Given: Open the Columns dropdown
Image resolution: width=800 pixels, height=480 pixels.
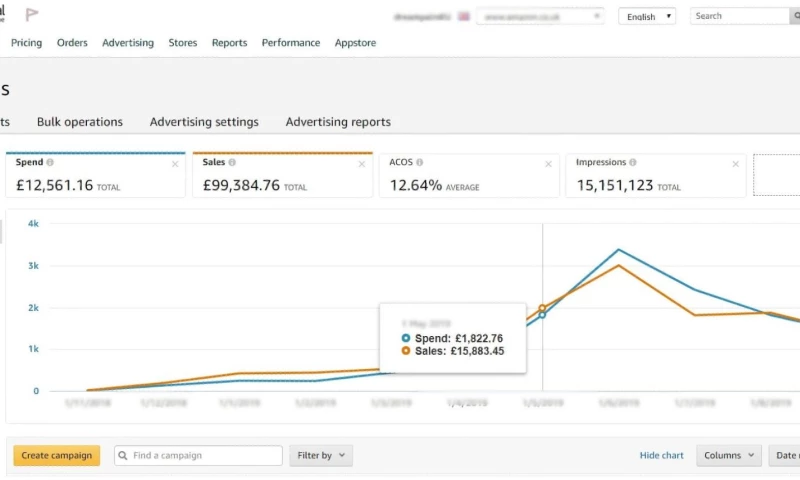Looking at the screenshot, I should tap(729, 456).
